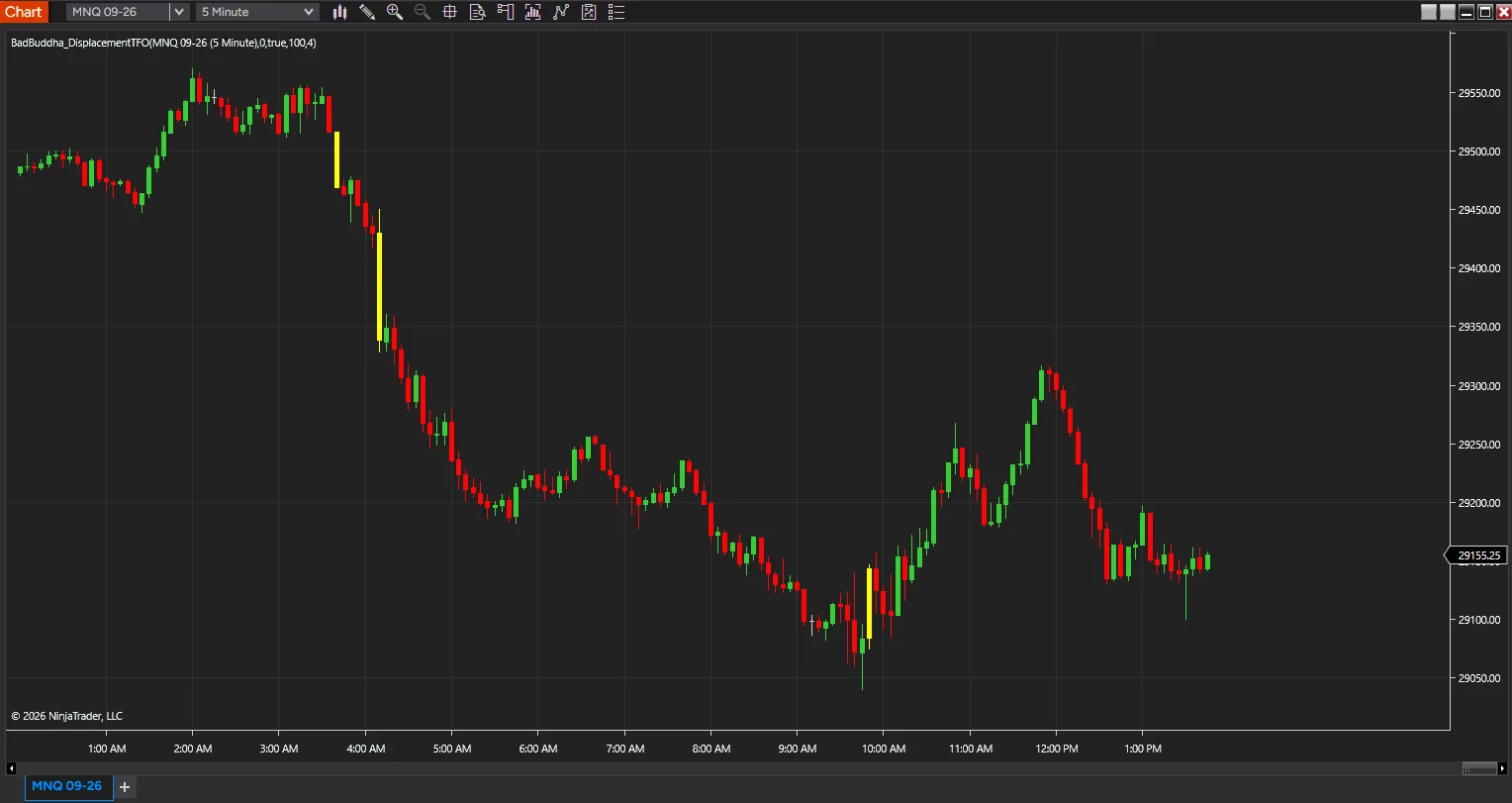Click the scrollbar right arrow
This screenshot has width=1512, height=803.
1504,768
